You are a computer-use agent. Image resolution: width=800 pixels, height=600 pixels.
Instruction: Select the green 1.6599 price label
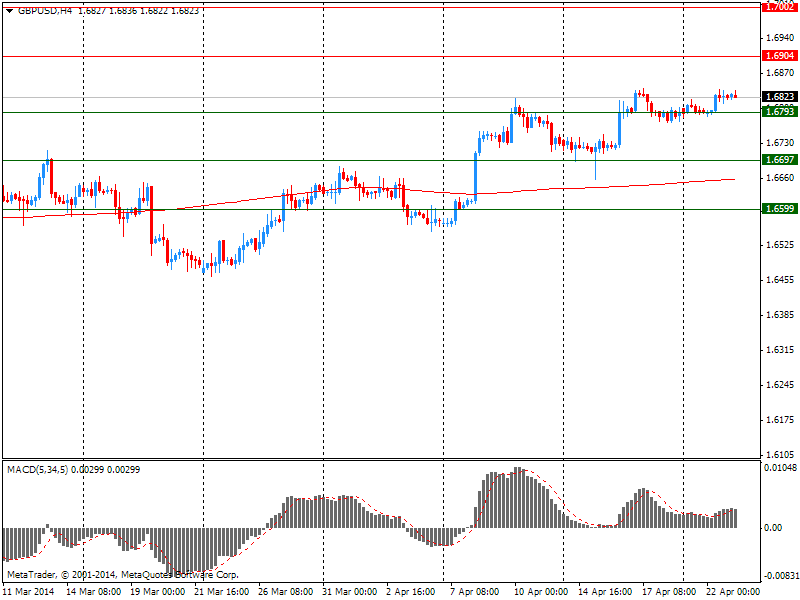point(779,209)
